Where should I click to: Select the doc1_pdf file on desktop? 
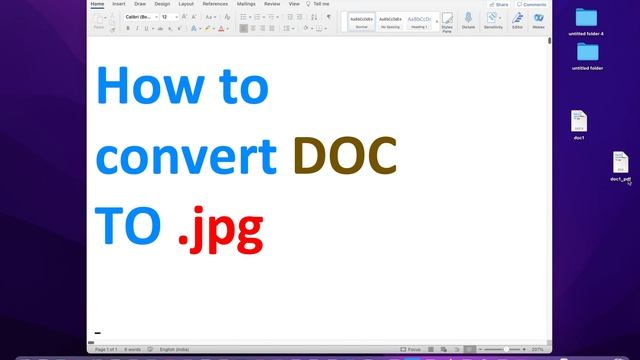tap(620, 167)
